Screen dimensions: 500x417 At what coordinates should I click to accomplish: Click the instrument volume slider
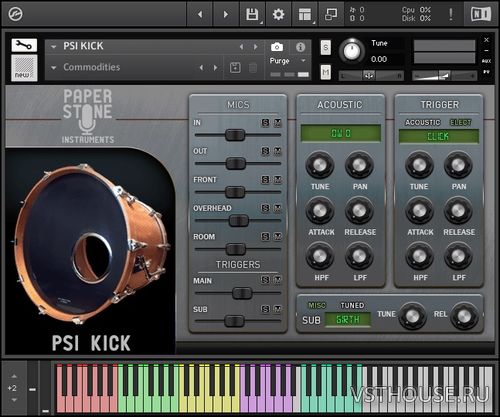pyautogui.click(x=444, y=76)
